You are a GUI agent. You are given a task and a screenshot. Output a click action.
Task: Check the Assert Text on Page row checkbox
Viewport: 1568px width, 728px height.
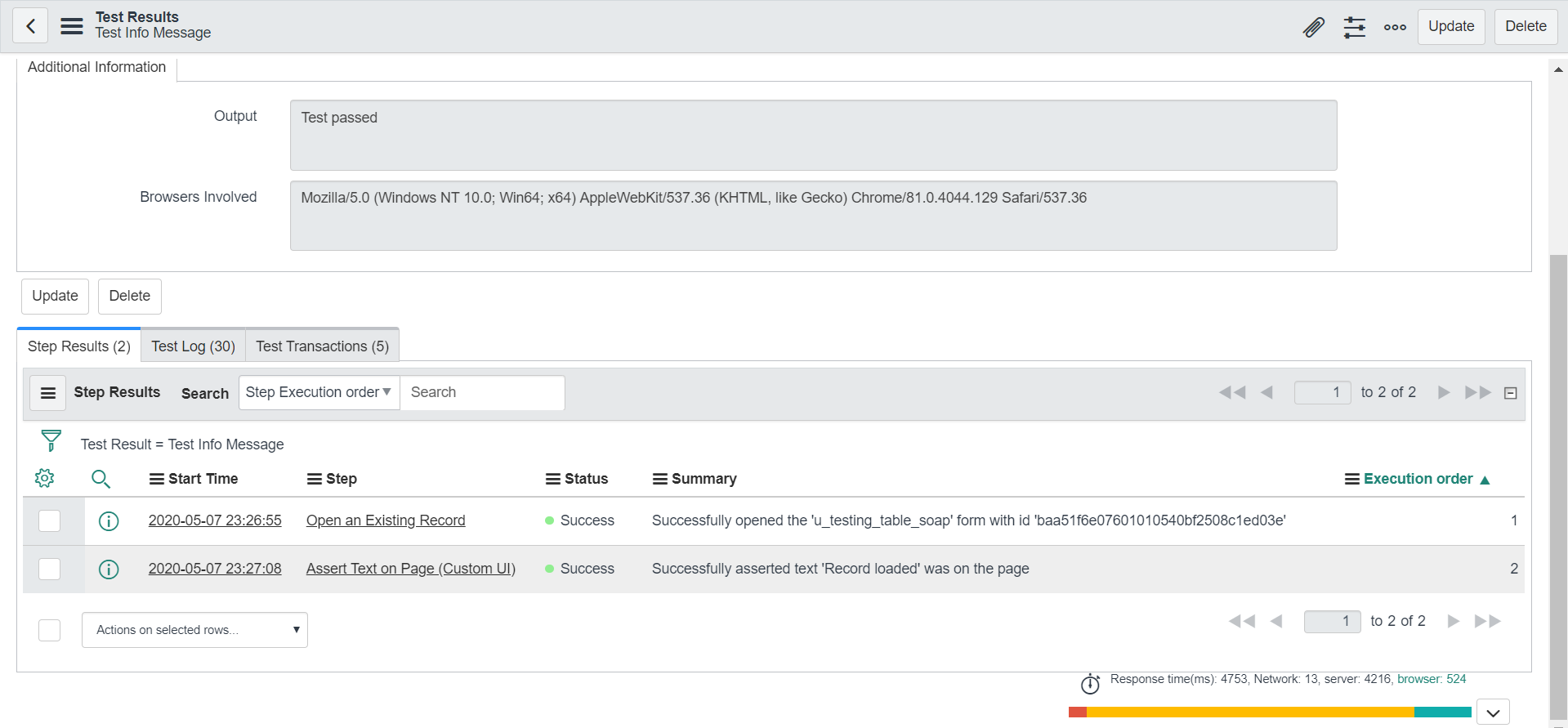click(x=50, y=569)
